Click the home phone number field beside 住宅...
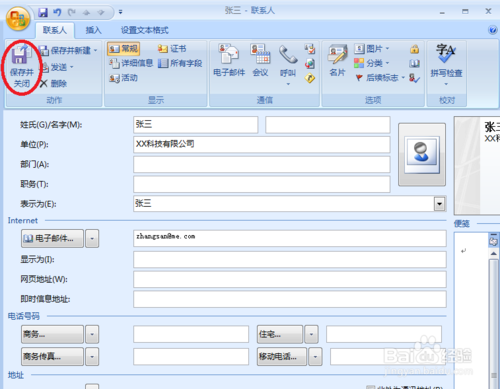 [384, 334]
